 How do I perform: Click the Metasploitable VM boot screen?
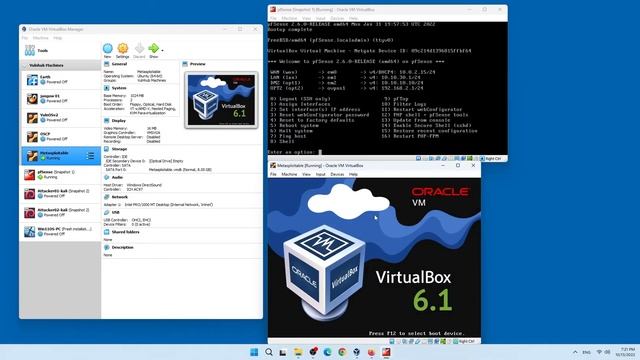374,258
